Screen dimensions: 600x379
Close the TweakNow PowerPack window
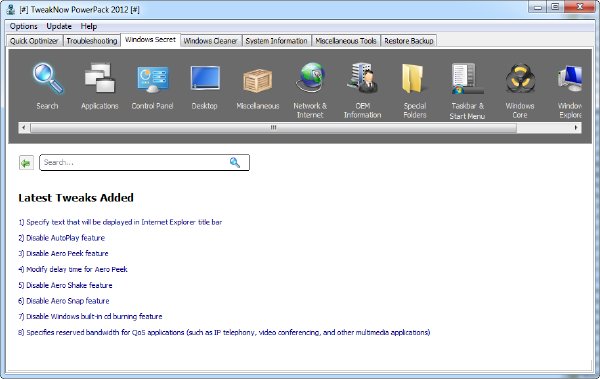coord(580,7)
